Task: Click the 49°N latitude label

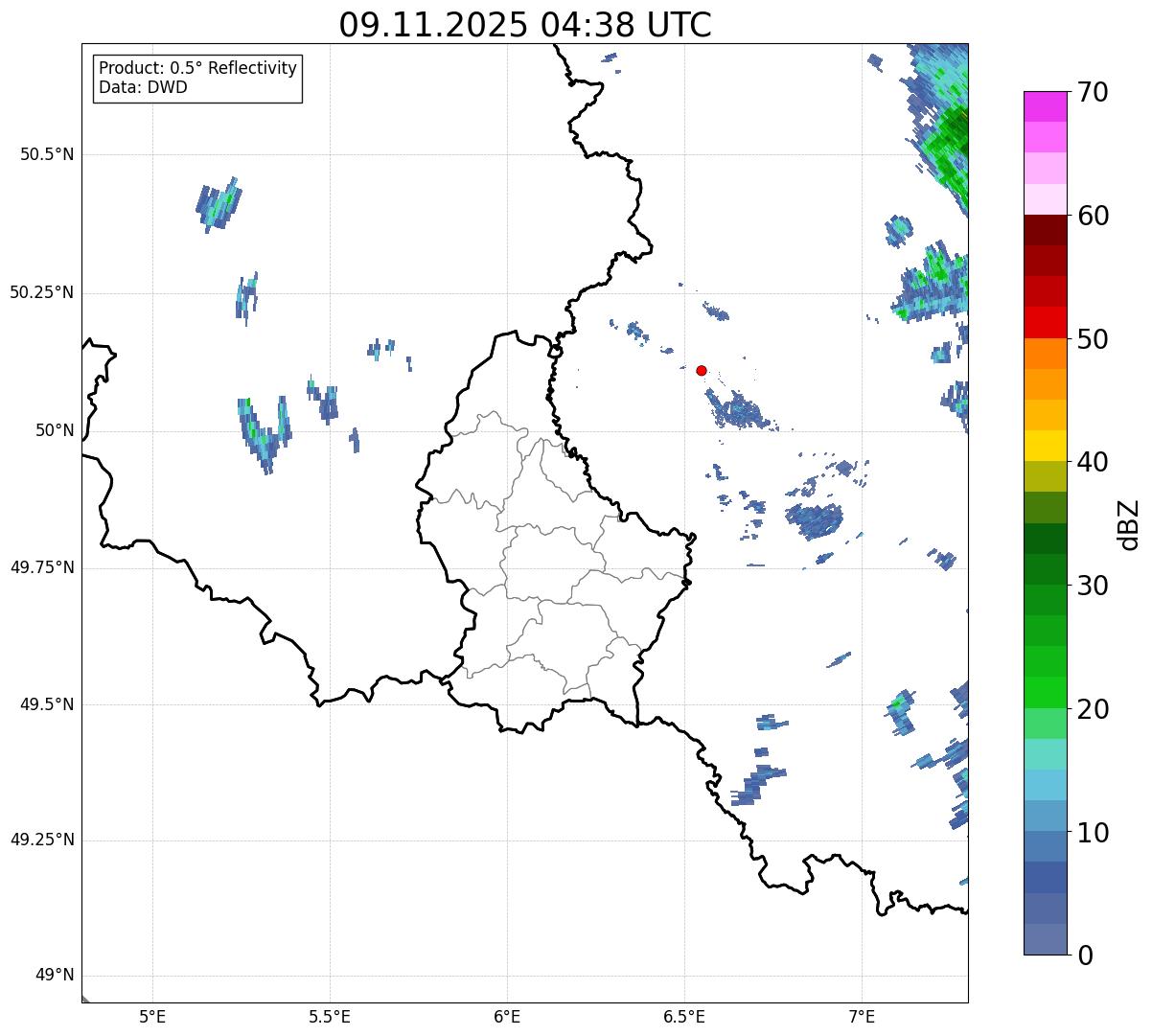Action: click(x=55, y=975)
